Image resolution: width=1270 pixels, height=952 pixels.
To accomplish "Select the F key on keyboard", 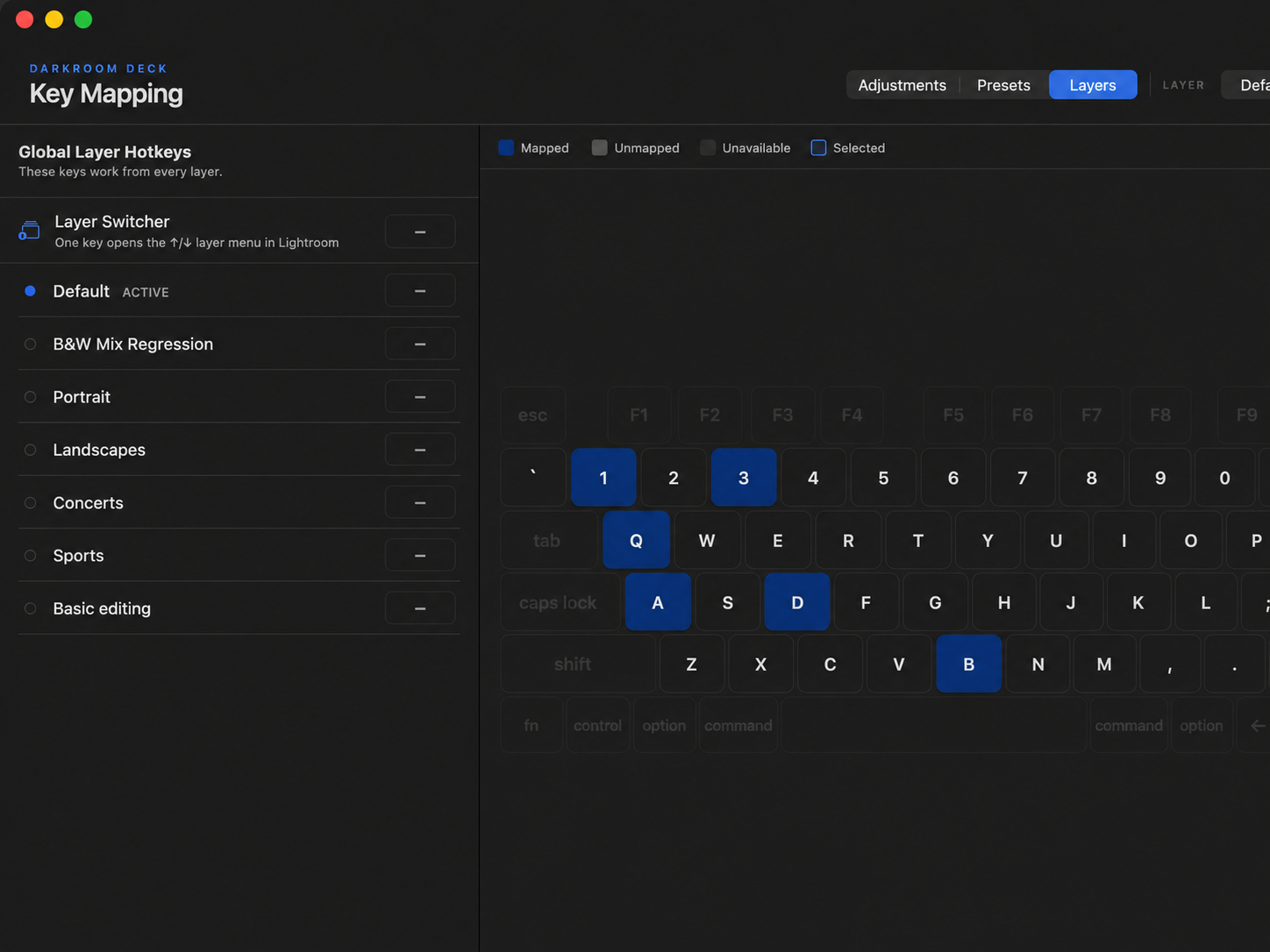I will pyautogui.click(x=867, y=602).
